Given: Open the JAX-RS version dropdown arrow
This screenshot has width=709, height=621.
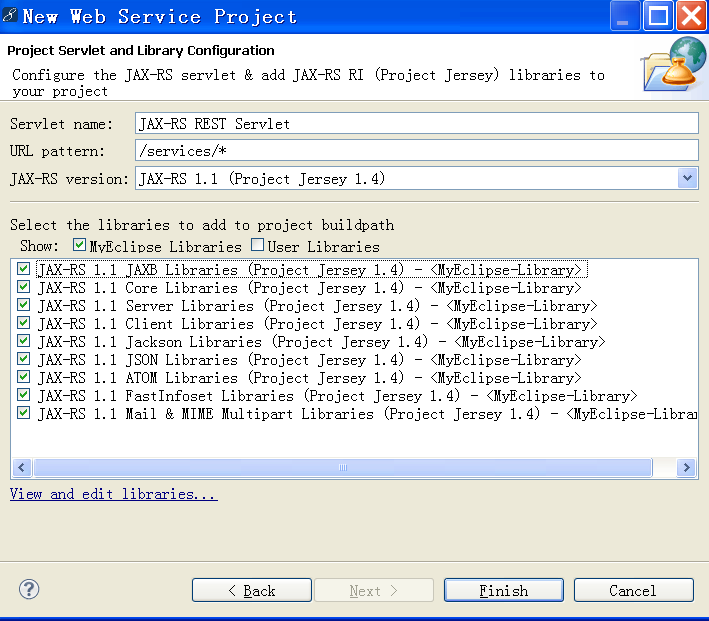Looking at the screenshot, I should [x=687, y=178].
